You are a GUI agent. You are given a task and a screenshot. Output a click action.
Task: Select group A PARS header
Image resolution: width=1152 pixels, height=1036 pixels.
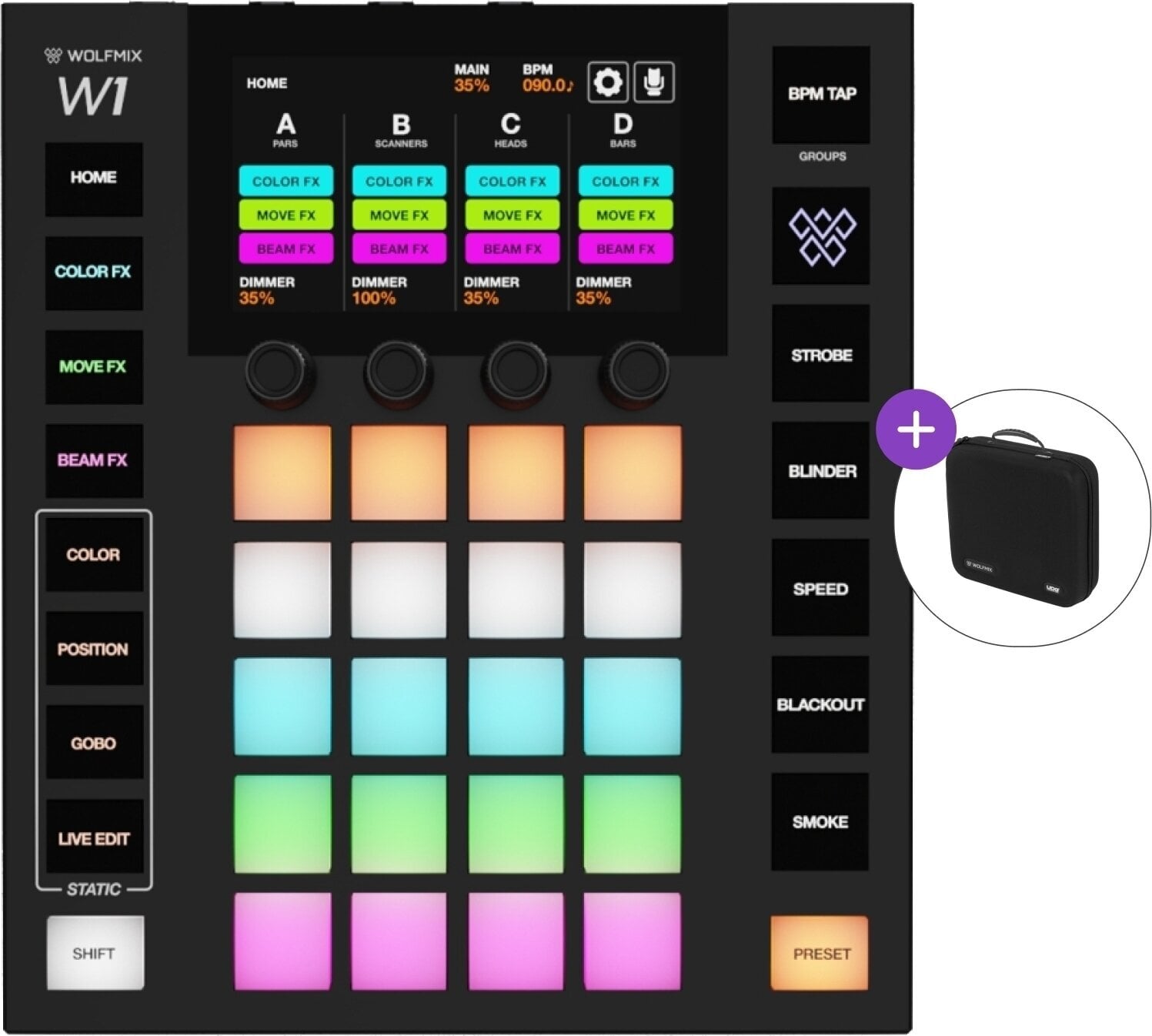point(285,130)
